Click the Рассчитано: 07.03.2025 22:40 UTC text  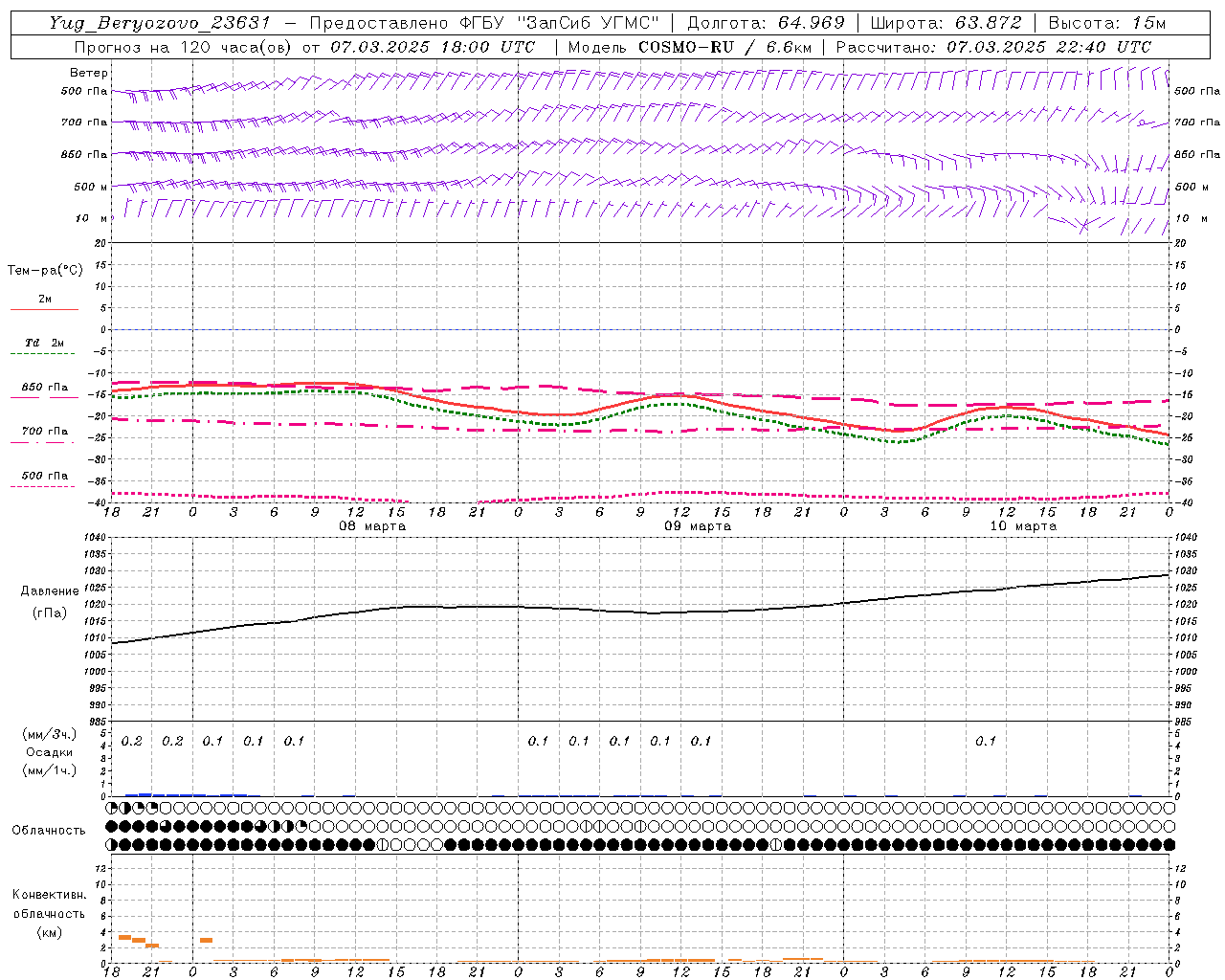coord(993,47)
